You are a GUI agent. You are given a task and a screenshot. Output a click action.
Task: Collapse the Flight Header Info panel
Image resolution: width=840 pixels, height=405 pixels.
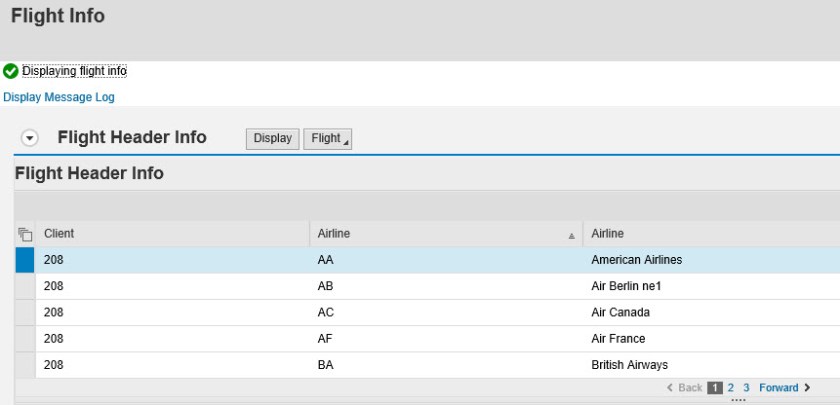[x=30, y=139]
